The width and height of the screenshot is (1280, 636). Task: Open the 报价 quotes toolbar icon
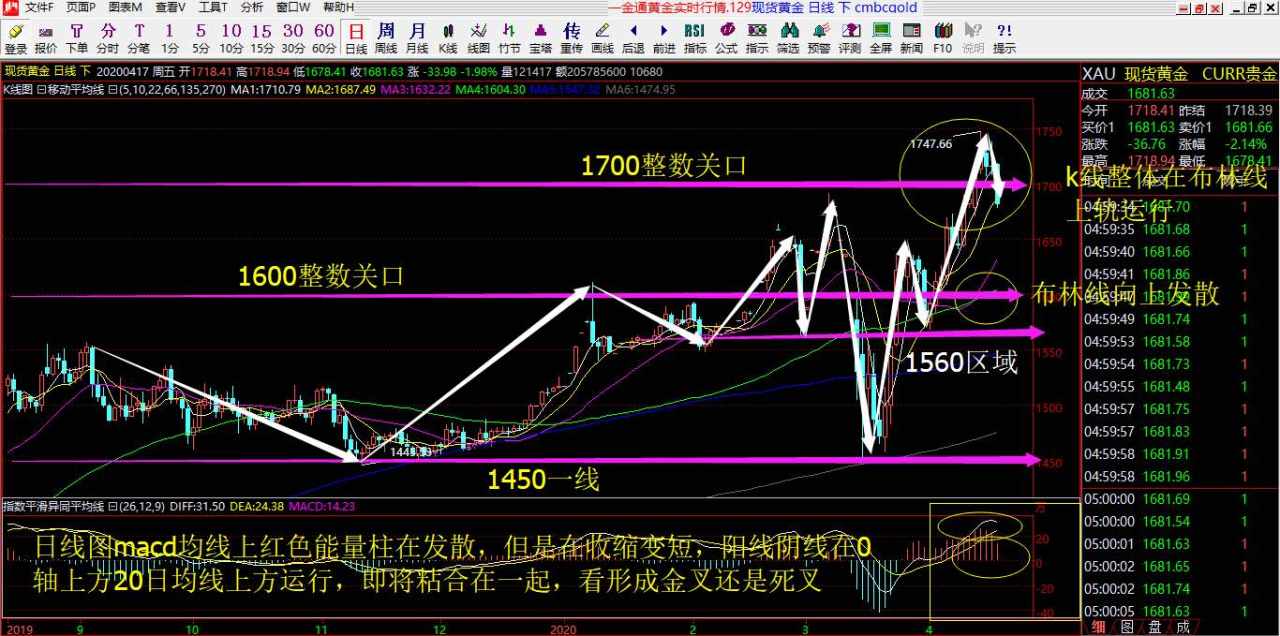tap(46, 38)
